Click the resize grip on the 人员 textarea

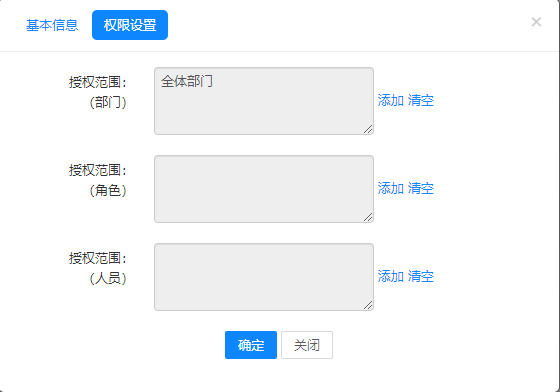[368, 305]
